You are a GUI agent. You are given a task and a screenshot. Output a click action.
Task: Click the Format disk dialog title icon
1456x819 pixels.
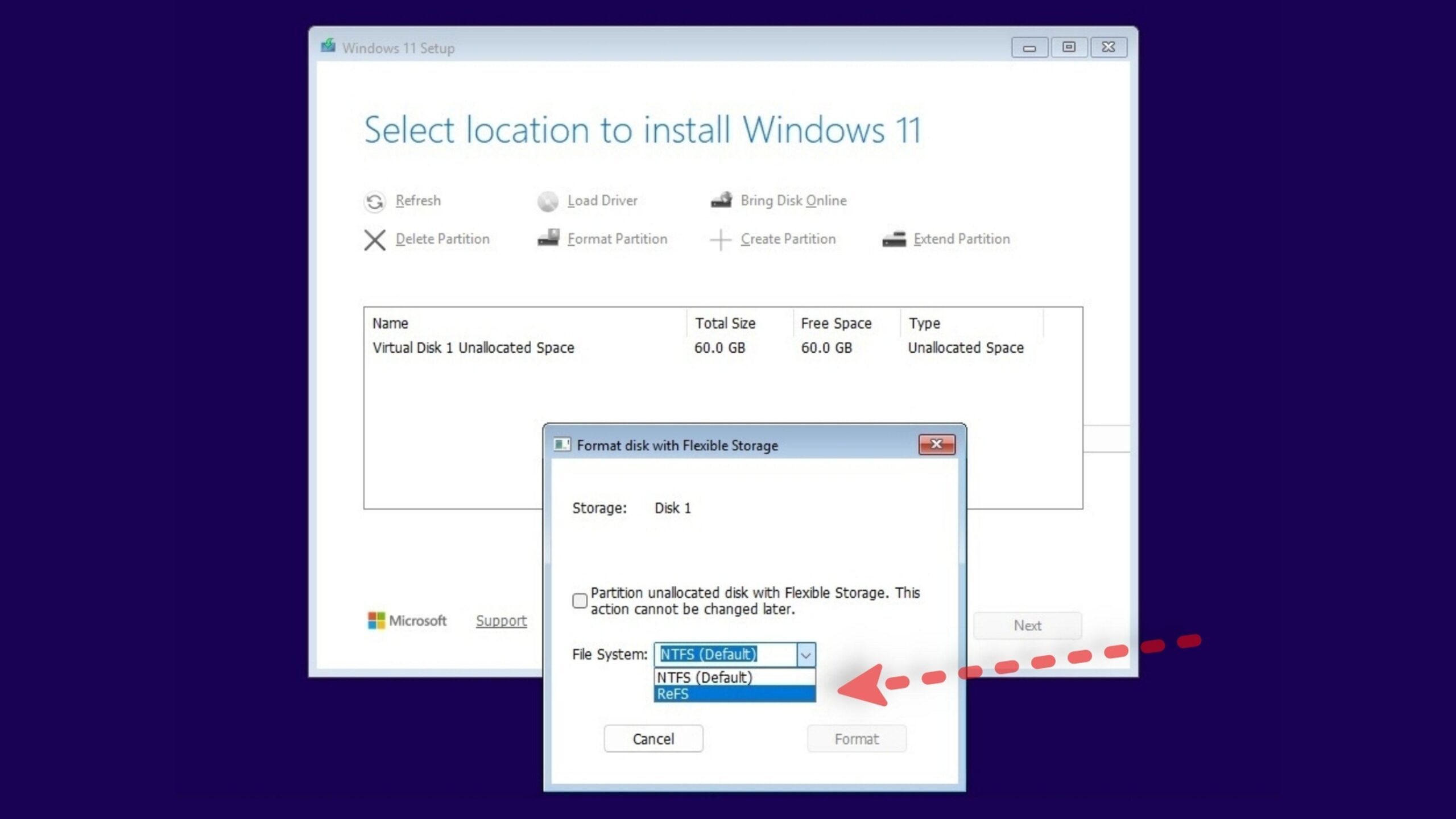[562, 444]
